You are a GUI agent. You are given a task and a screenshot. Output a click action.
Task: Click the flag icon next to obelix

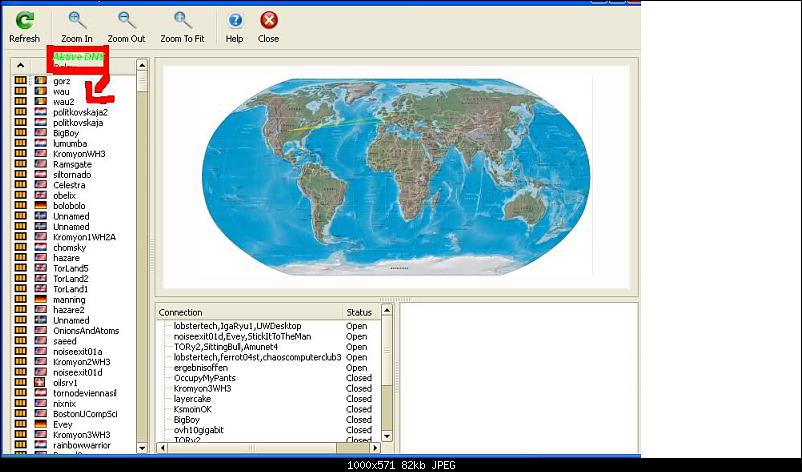pyautogui.click(x=40, y=195)
